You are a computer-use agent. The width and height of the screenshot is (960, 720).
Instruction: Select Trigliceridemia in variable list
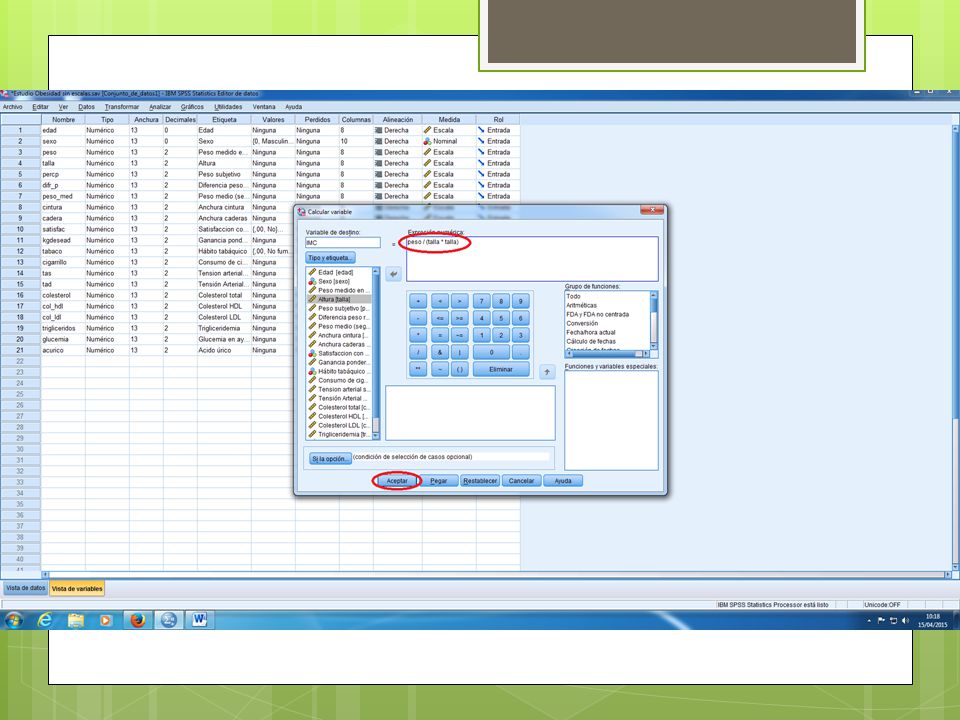click(339, 435)
